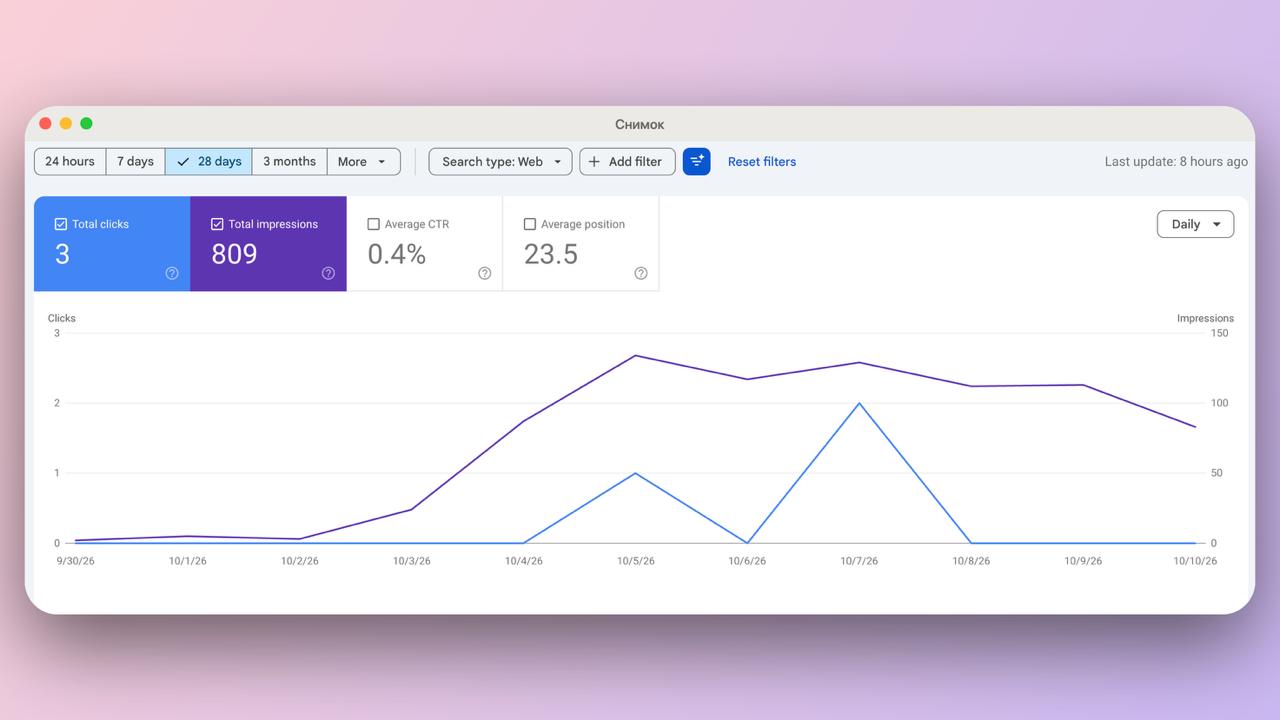Image resolution: width=1280 pixels, height=720 pixels.
Task: Click the 9/30/26 date label on axis
Action: (x=75, y=561)
